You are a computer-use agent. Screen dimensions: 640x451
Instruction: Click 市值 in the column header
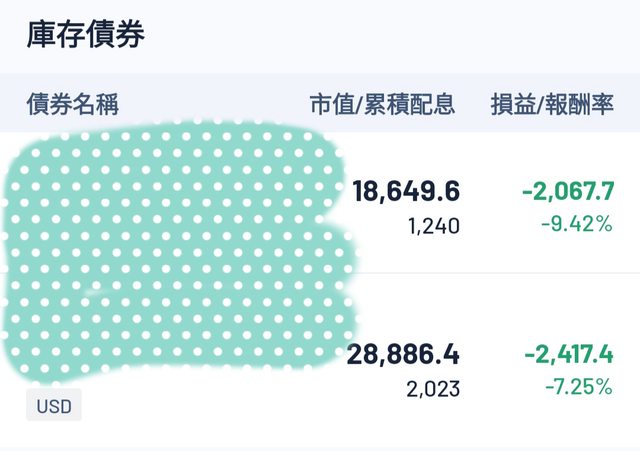pos(332,103)
